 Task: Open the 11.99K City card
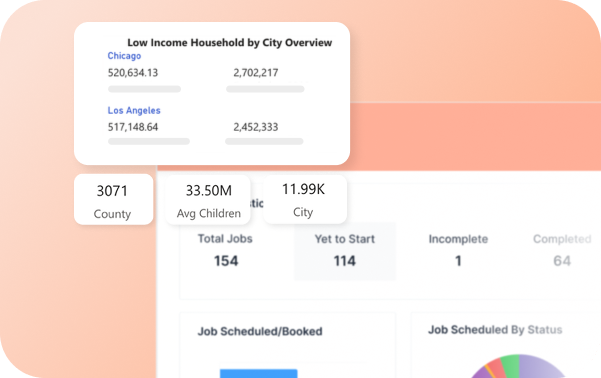coord(305,199)
